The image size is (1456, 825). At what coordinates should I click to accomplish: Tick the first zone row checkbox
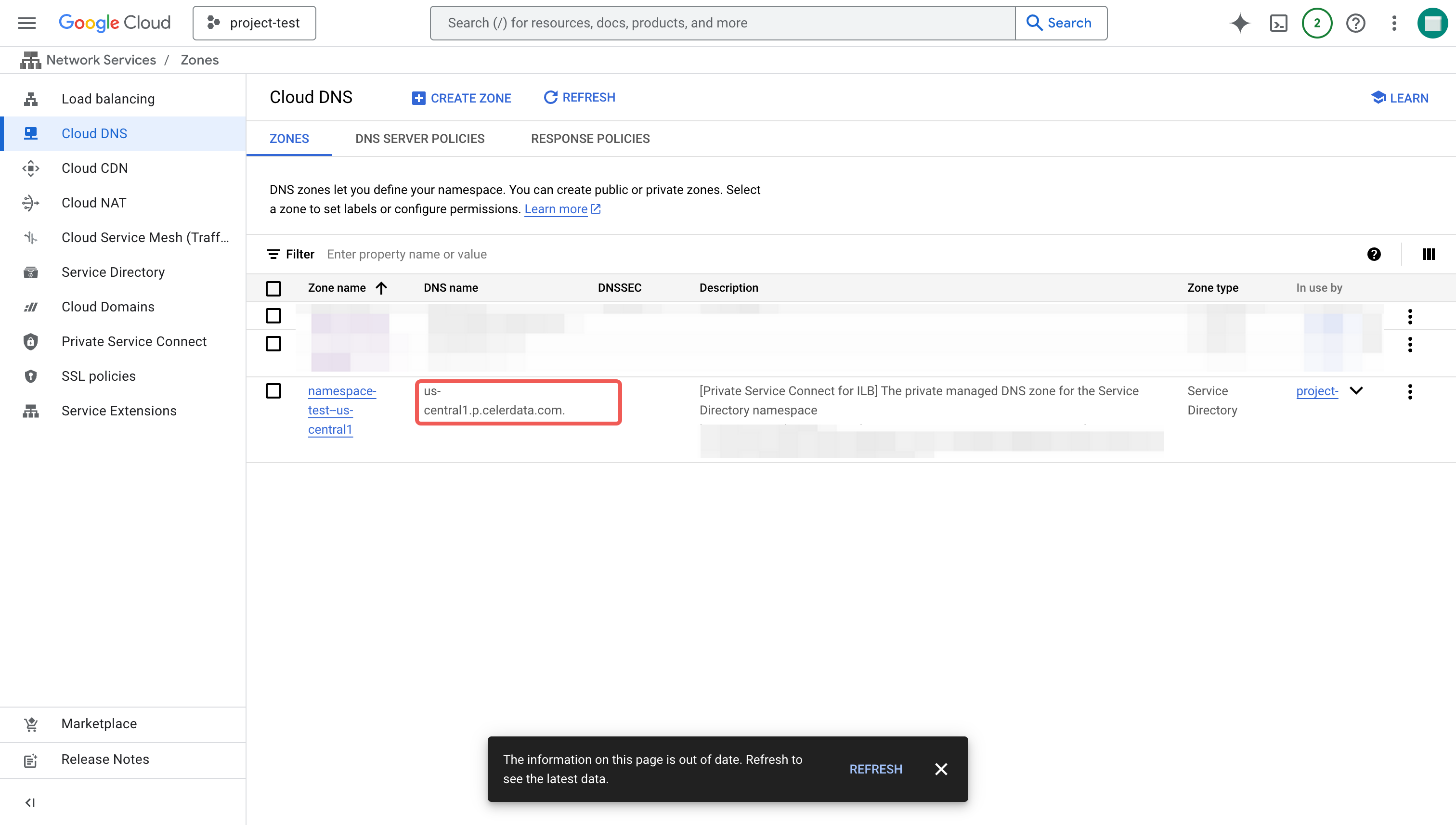[273, 316]
